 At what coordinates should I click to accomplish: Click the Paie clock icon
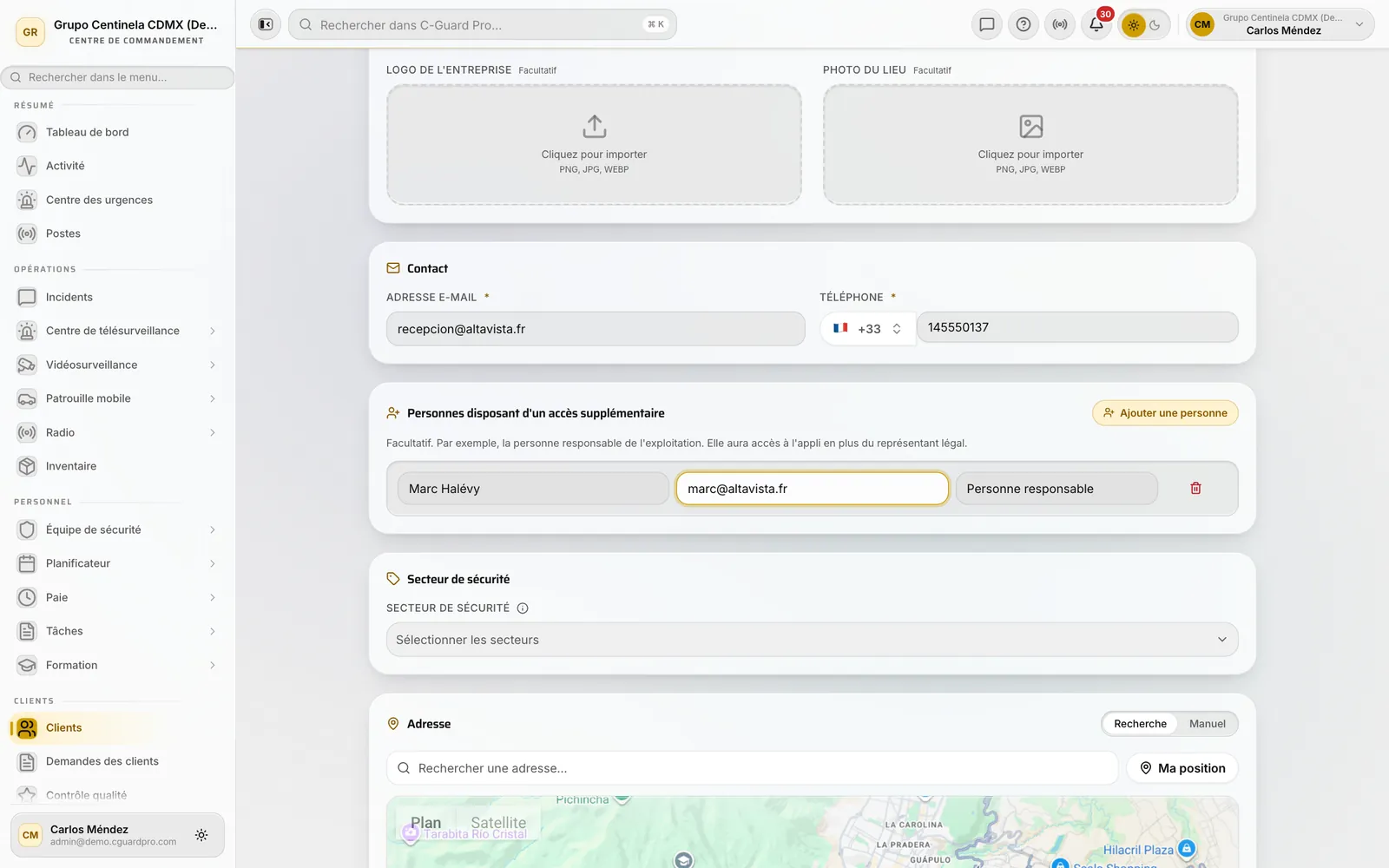(x=27, y=597)
